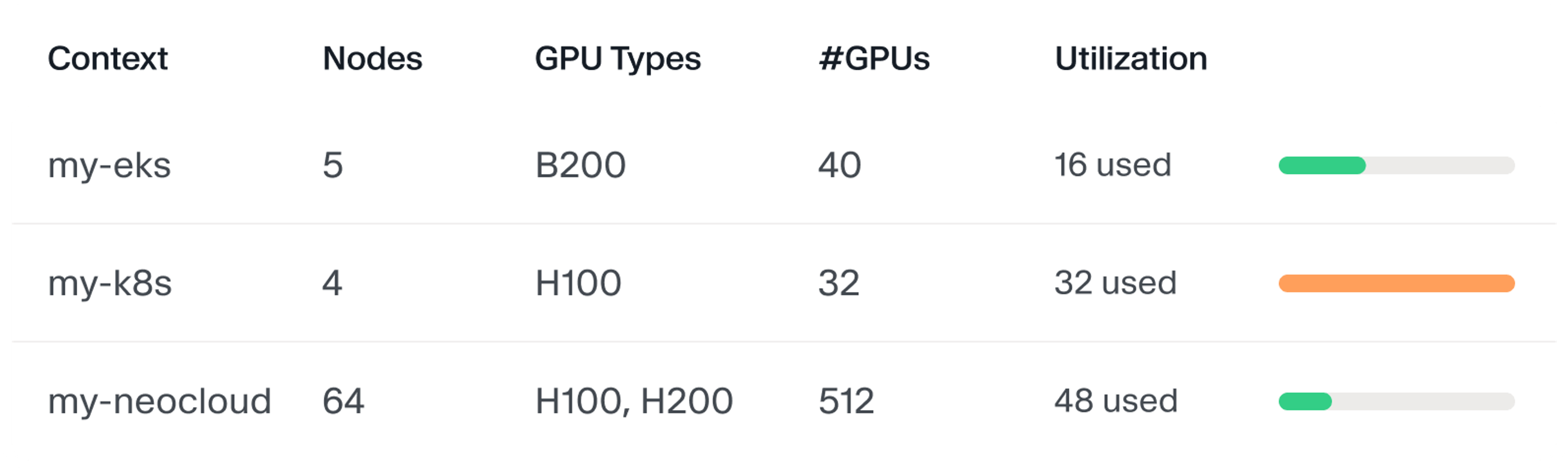1568x472 pixels.
Task: Click the 48 used utilization label
Action: pyautogui.click(x=1116, y=401)
